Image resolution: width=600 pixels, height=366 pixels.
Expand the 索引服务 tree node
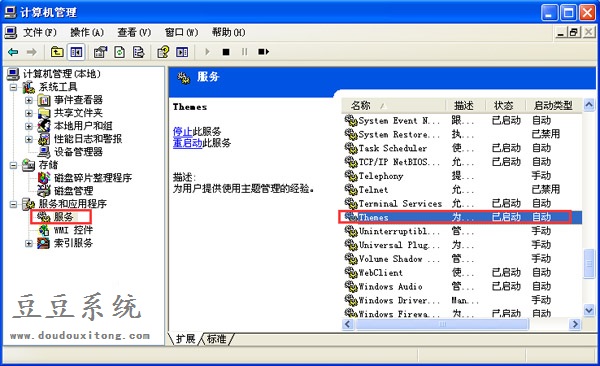29,243
